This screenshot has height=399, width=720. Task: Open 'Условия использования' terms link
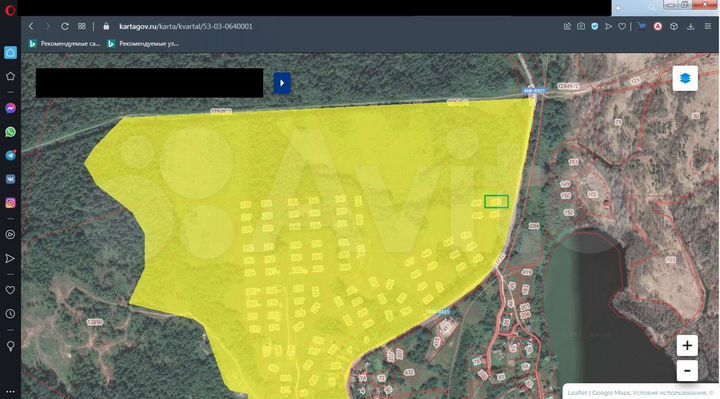coord(670,393)
